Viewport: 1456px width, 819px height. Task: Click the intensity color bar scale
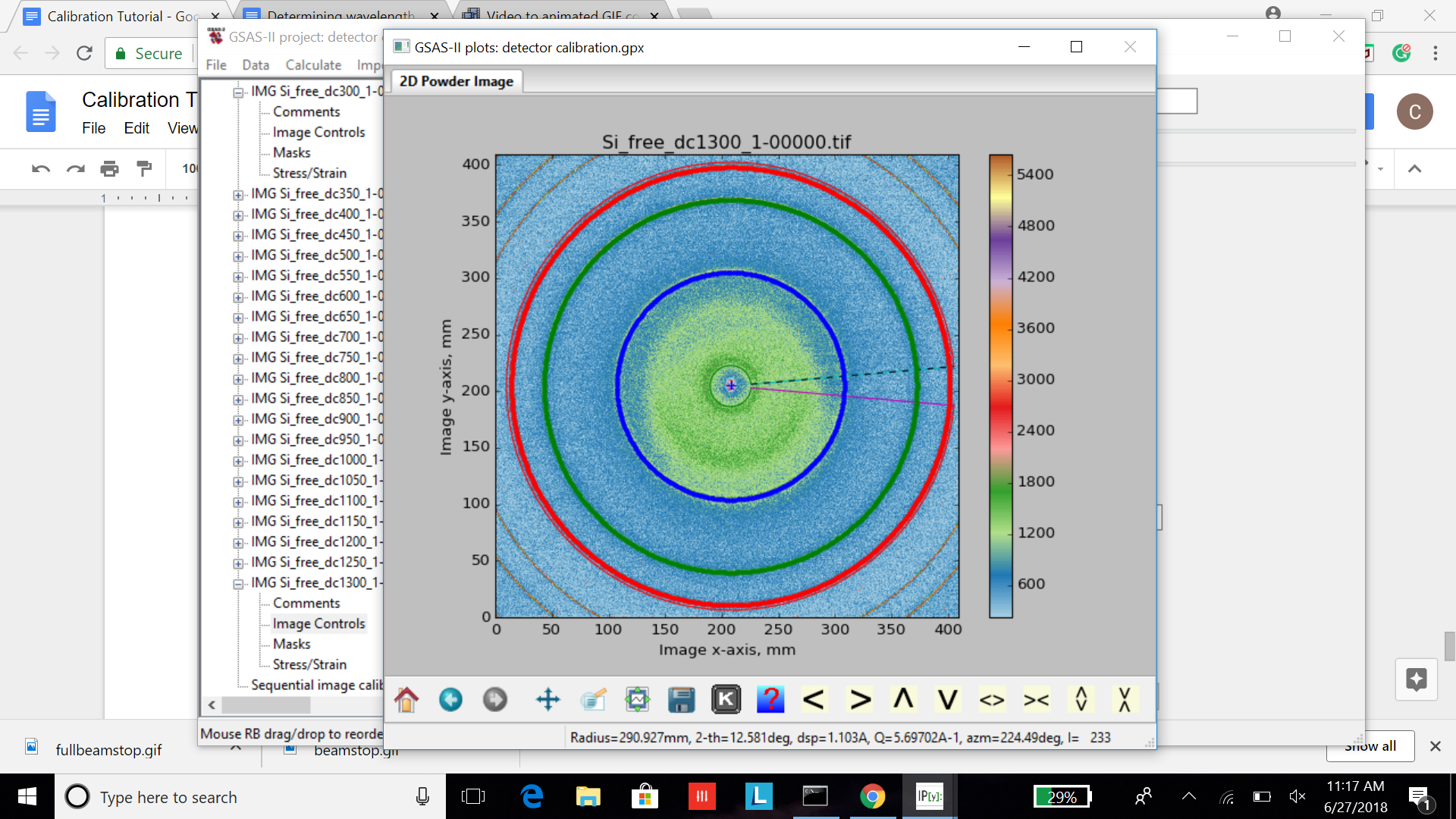(1001, 386)
